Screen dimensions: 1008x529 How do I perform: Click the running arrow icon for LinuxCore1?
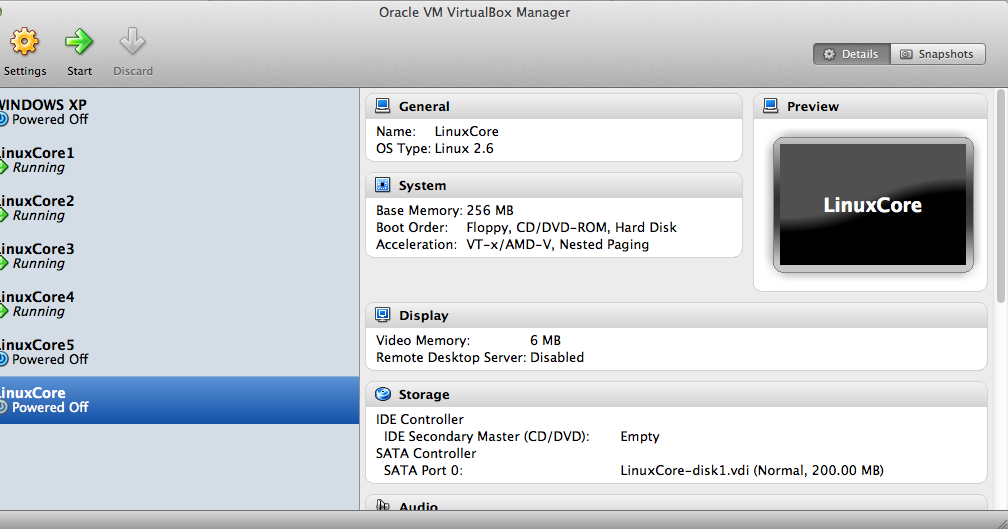tap(3, 168)
